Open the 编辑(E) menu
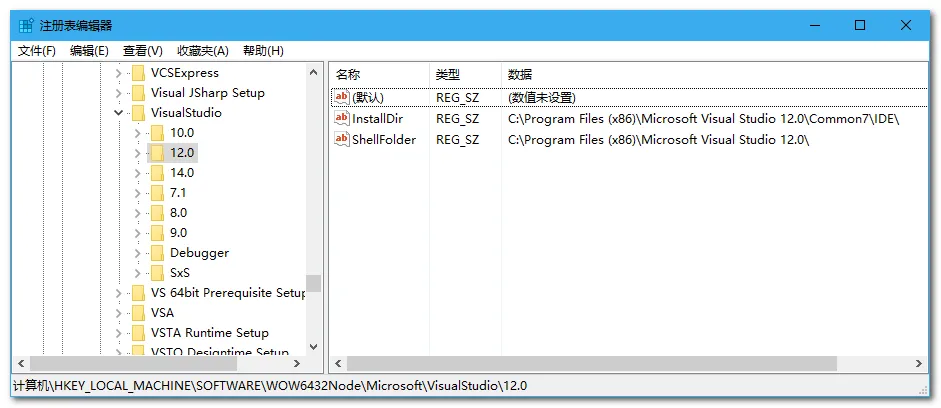 tap(89, 51)
